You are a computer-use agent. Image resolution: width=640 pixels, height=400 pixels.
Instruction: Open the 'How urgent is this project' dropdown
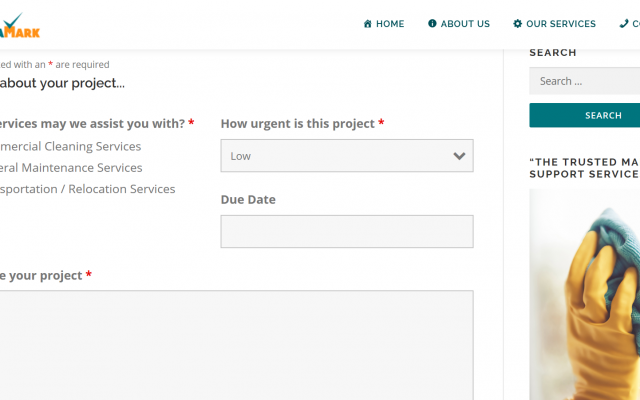pos(346,156)
